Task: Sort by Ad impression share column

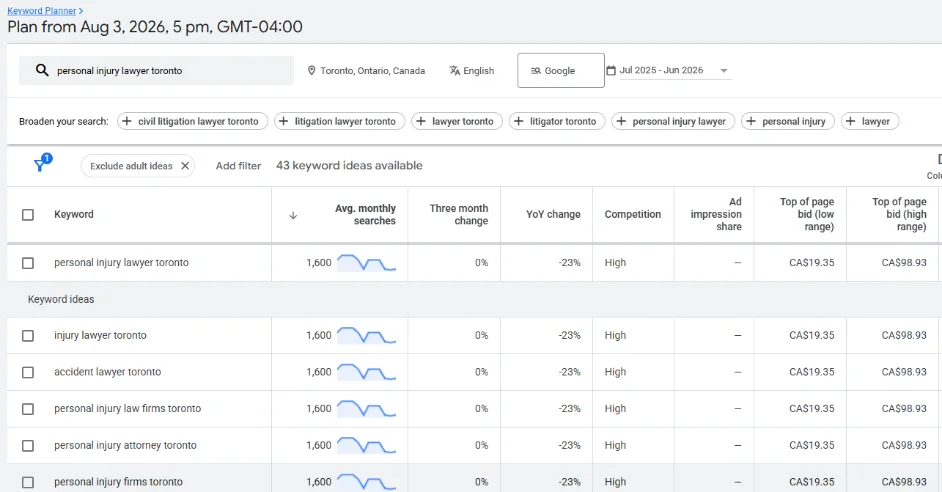Action: click(716, 214)
